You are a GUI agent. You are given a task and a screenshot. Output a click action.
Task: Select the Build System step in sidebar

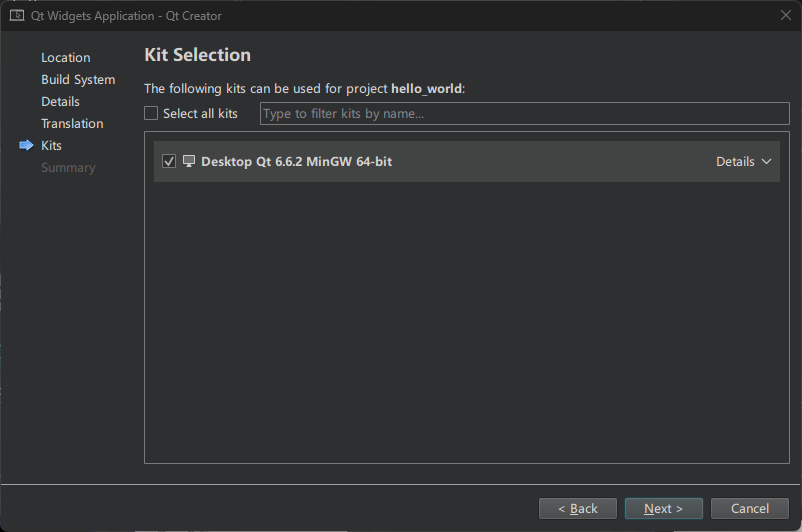click(78, 79)
